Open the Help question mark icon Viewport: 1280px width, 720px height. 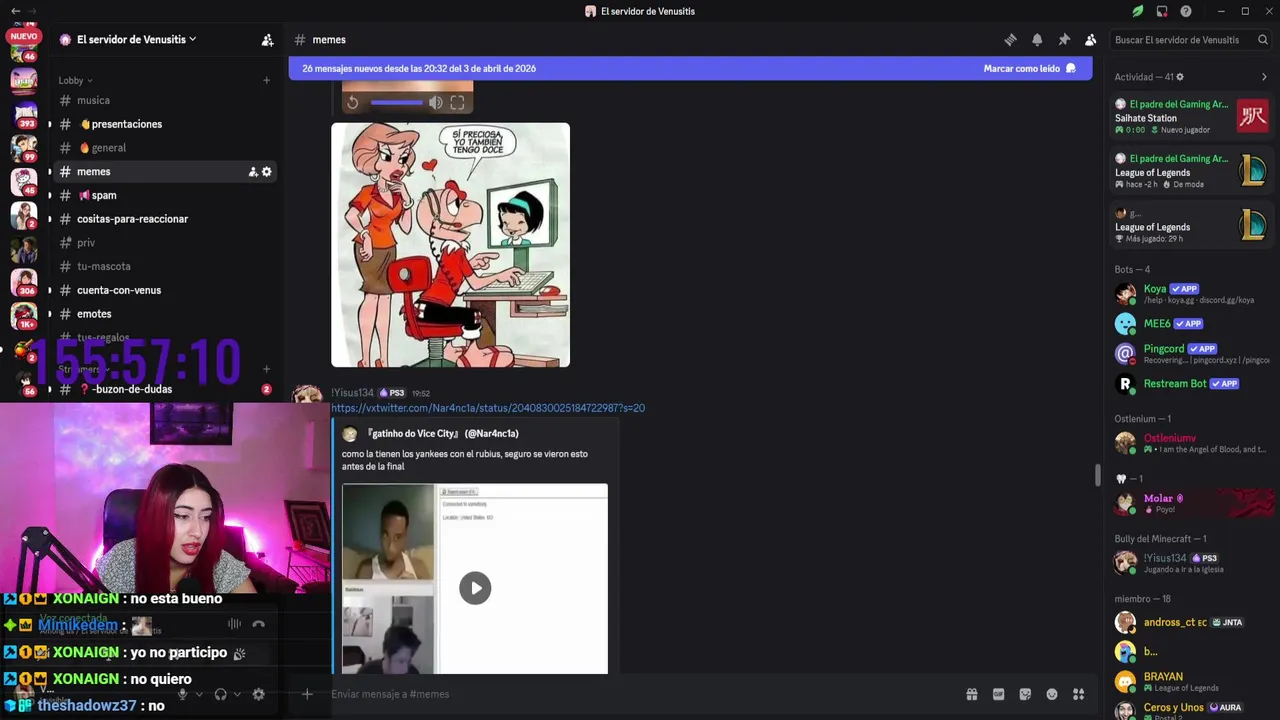1186,11
